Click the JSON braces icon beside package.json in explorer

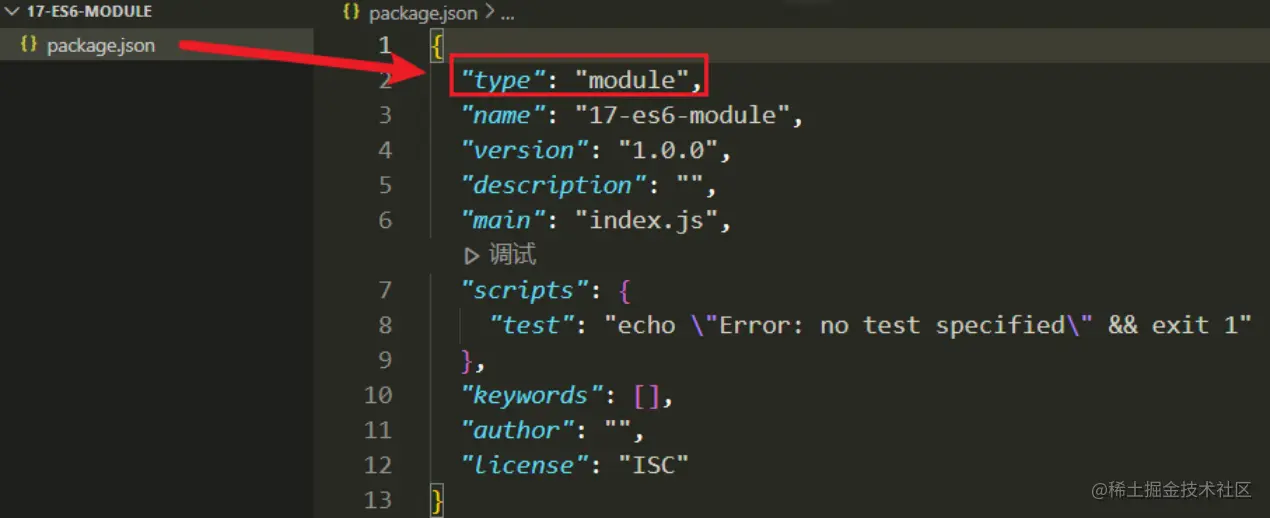click(29, 44)
